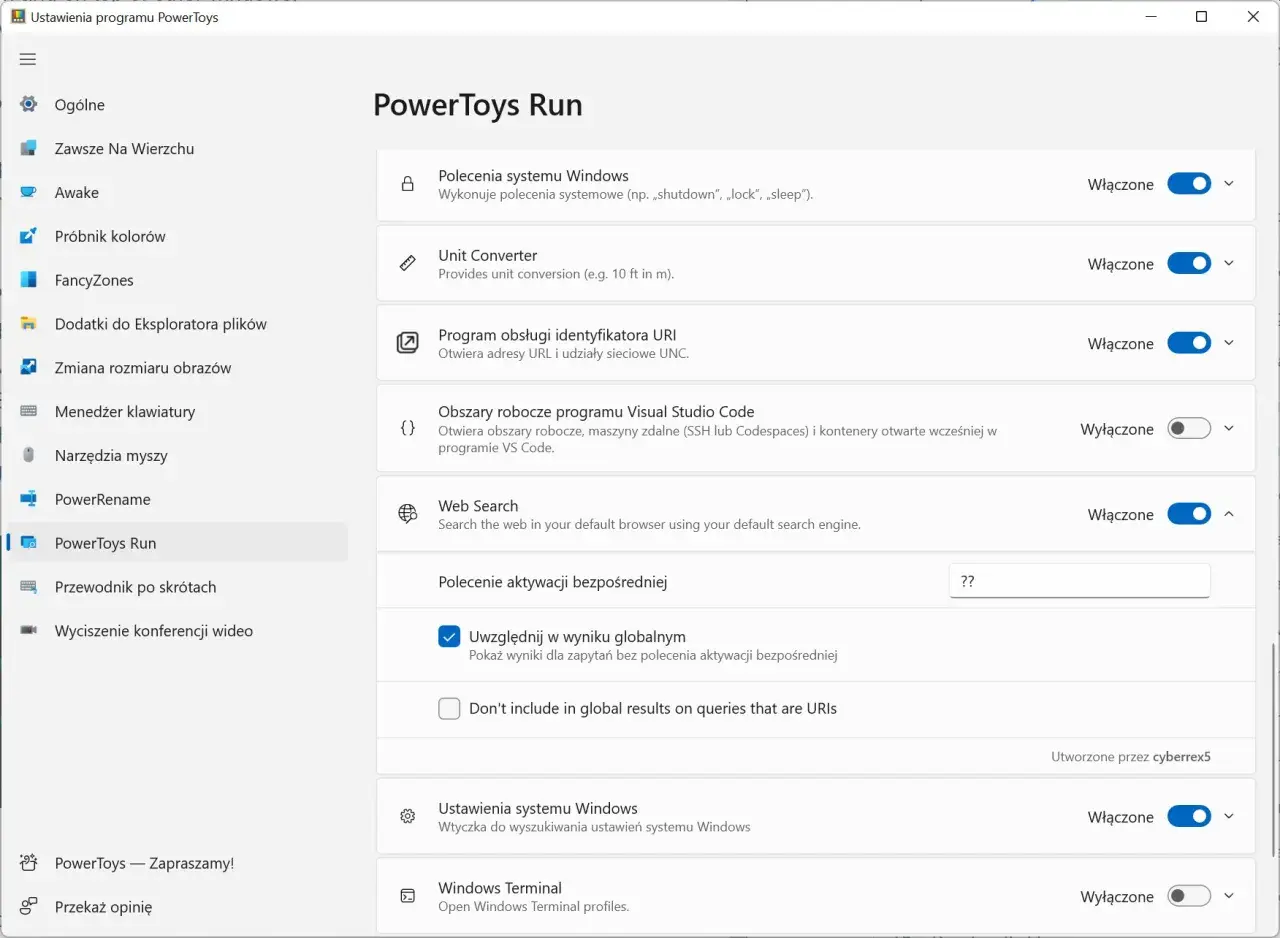Select PowerRename in sidebar

177,499
